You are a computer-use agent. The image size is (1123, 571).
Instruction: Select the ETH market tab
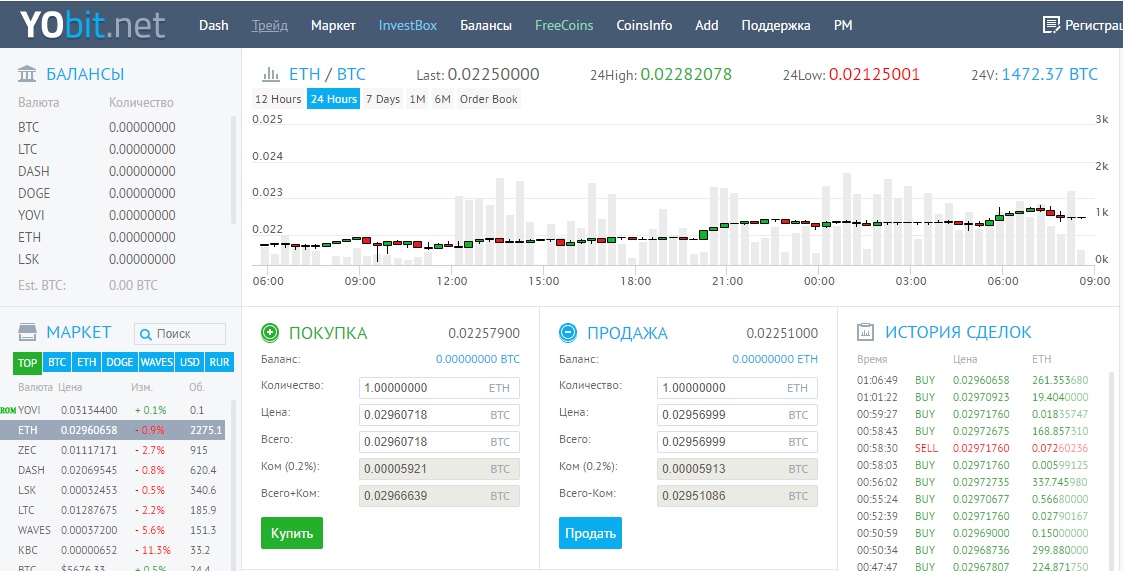click(x=87, y=363)
